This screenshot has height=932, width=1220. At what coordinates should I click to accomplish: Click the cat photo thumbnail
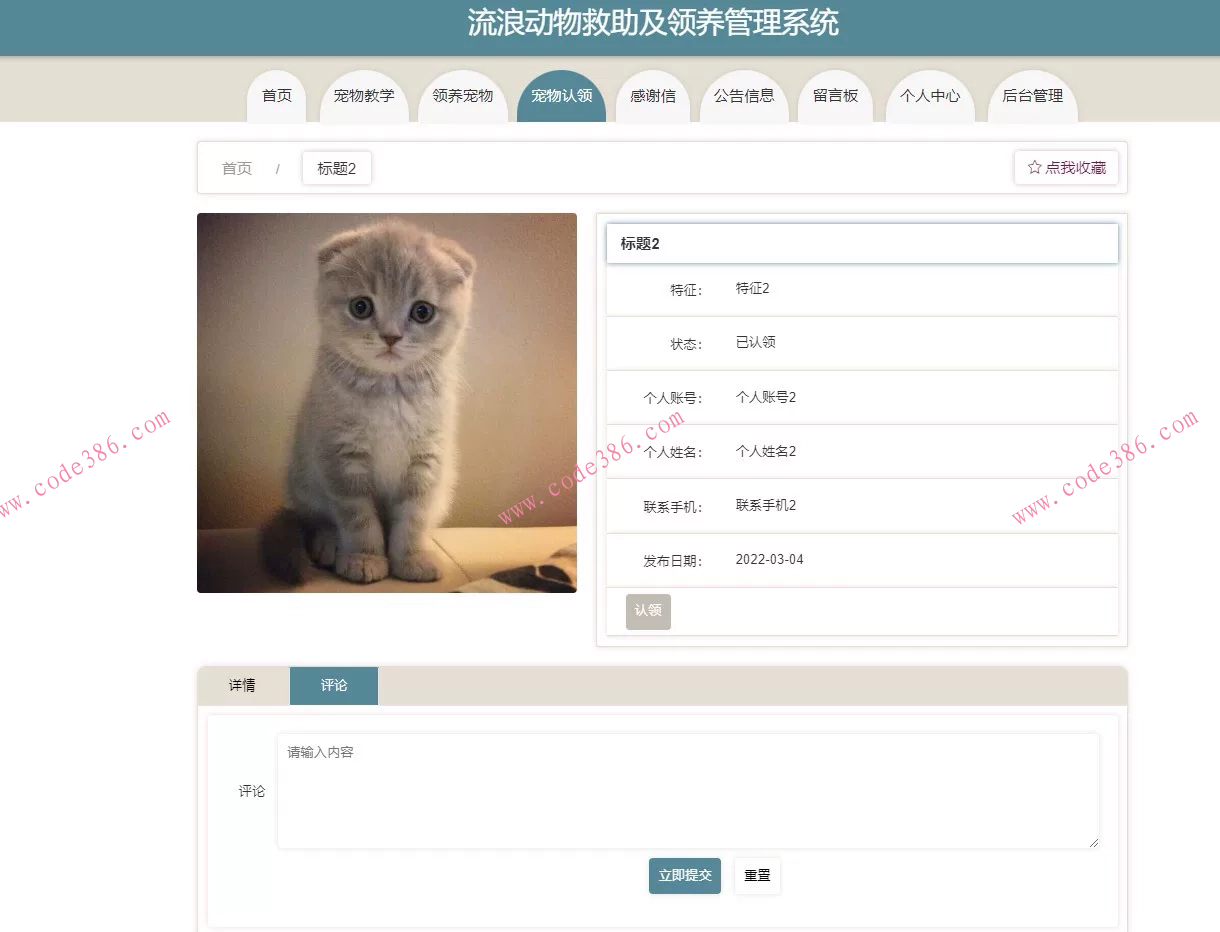pyautogui.click(x=386, y=402)
